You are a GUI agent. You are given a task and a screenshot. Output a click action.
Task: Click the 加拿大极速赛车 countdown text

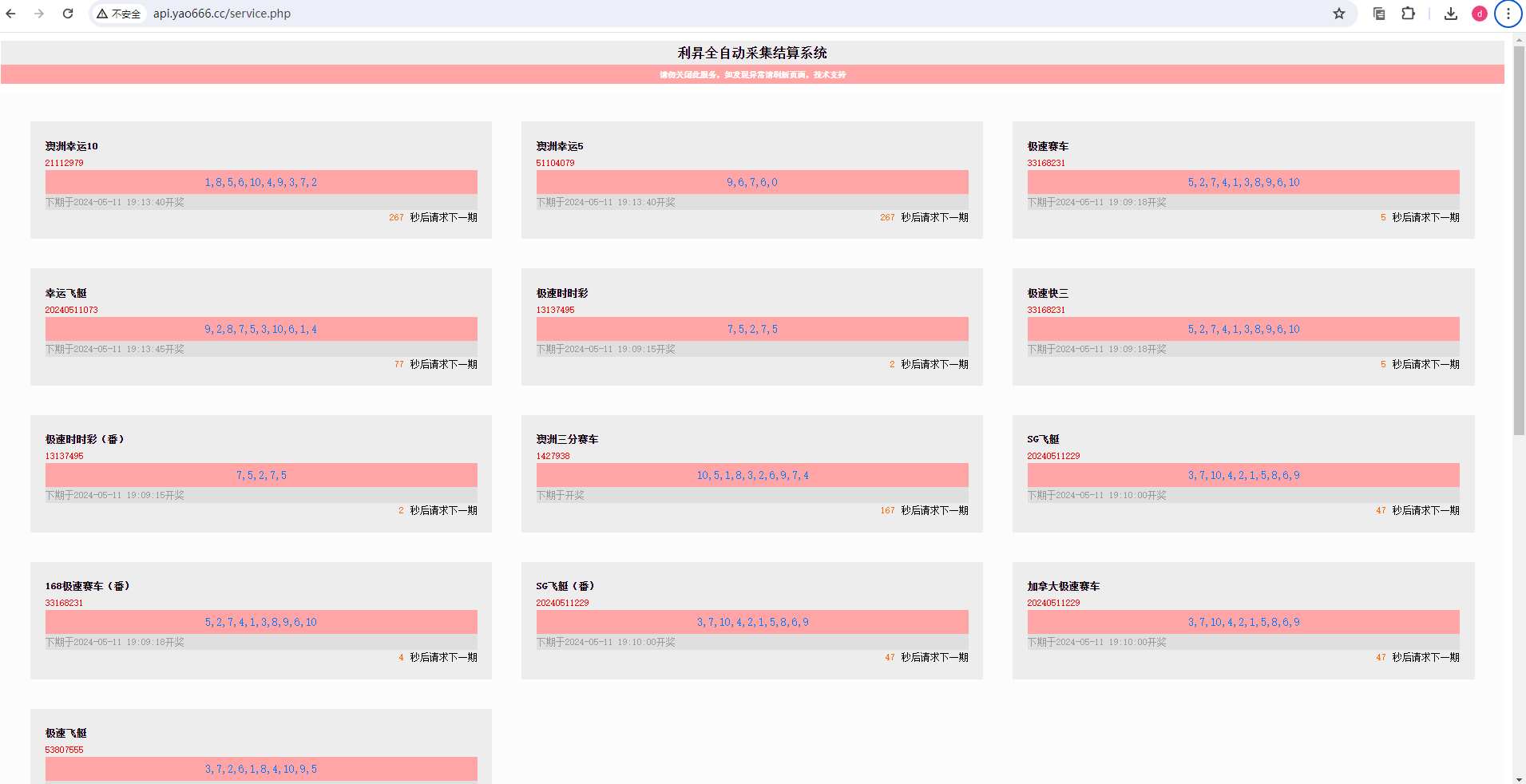tap(1417, 657)
